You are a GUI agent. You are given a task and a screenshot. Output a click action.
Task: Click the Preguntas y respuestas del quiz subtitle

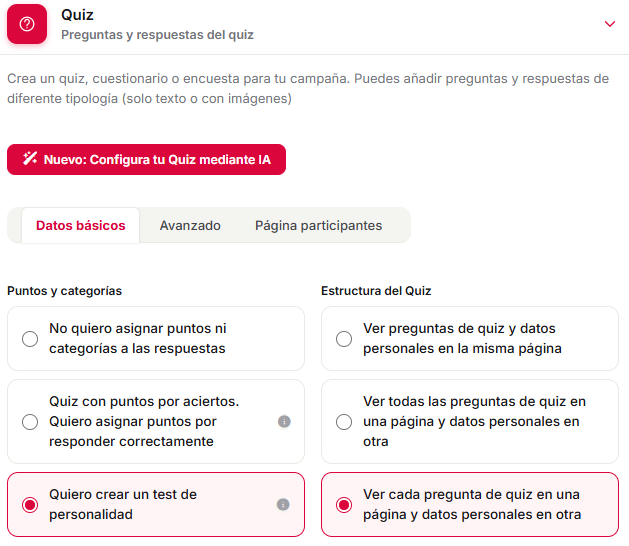157,35
